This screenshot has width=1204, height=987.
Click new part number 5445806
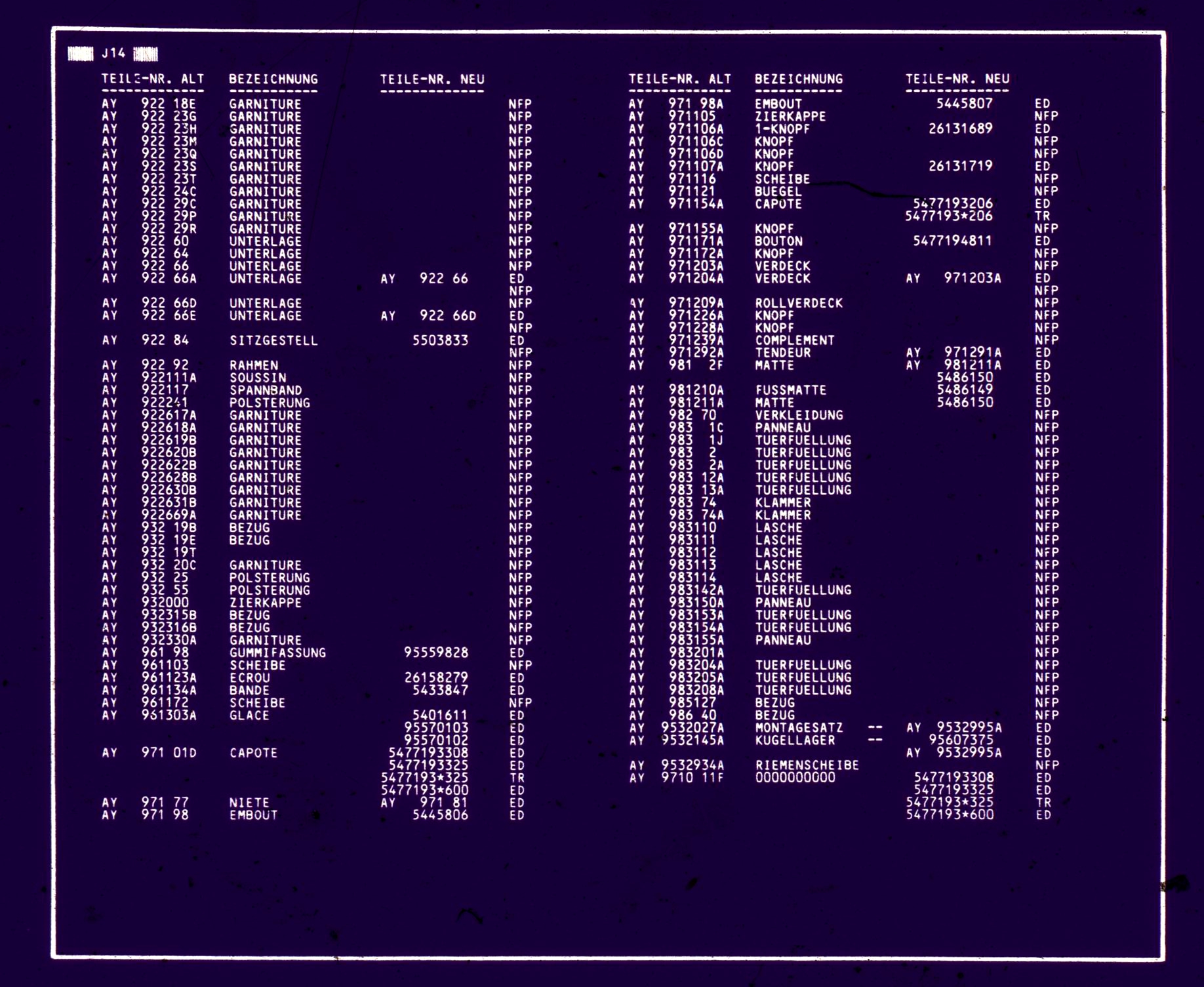441,815
